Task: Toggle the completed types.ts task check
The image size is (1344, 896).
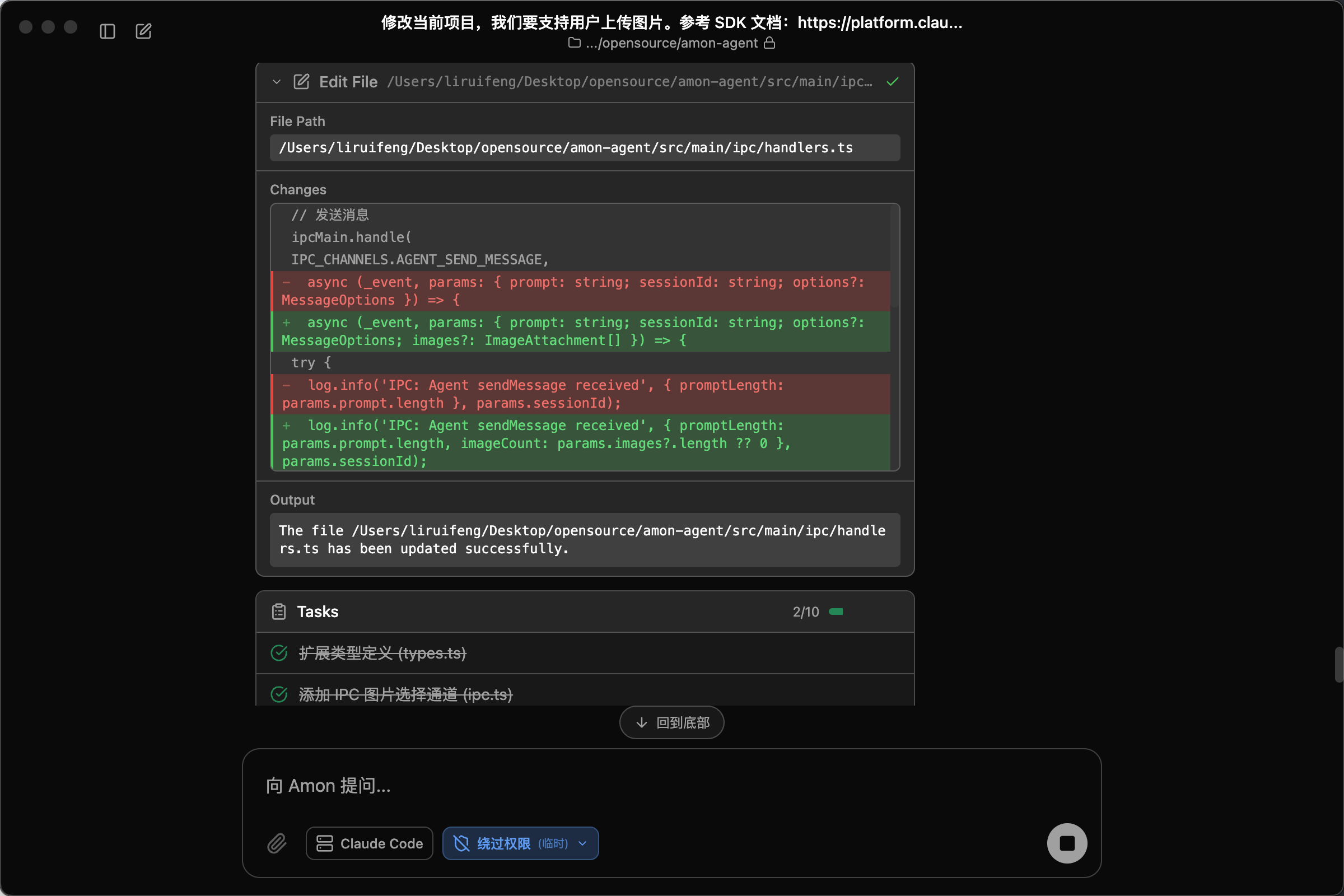Action: tap(279, 652)
